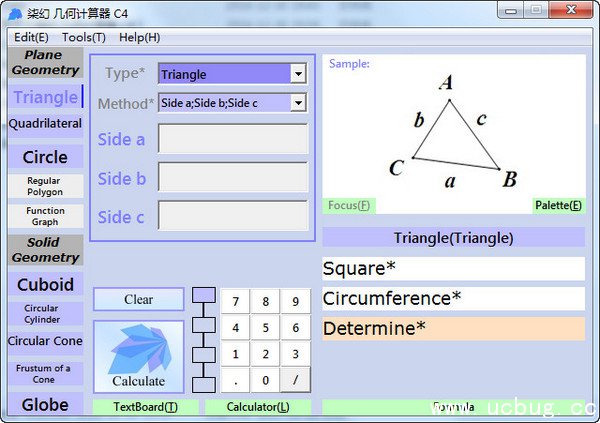Click keypad digit 6
This screenshot has height=423, width=600.
click(x=295, y=328)
